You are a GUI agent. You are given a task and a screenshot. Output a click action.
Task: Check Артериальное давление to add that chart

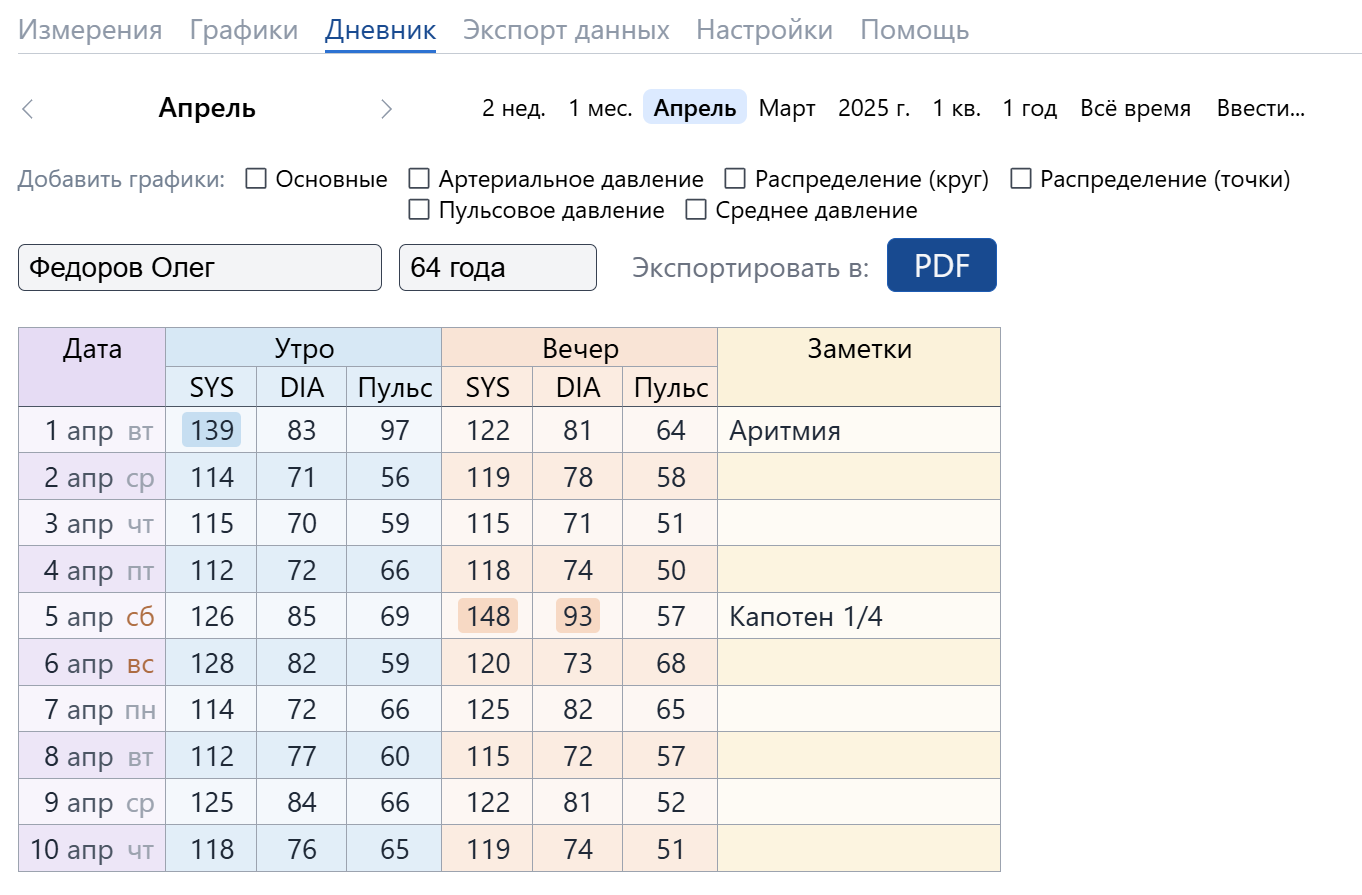(419, 178)
